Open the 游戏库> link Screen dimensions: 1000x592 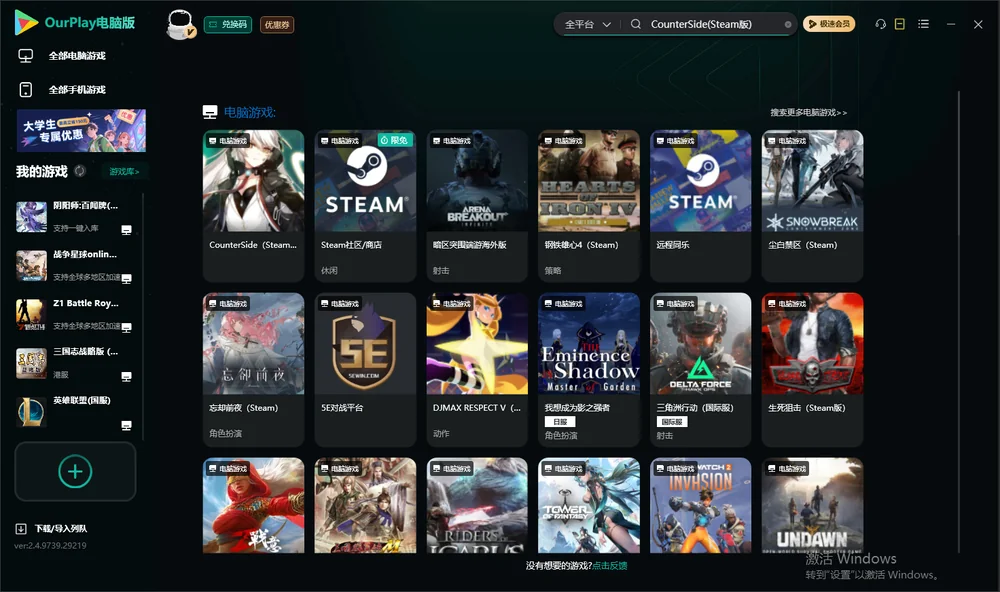click(x=124, y=172)
